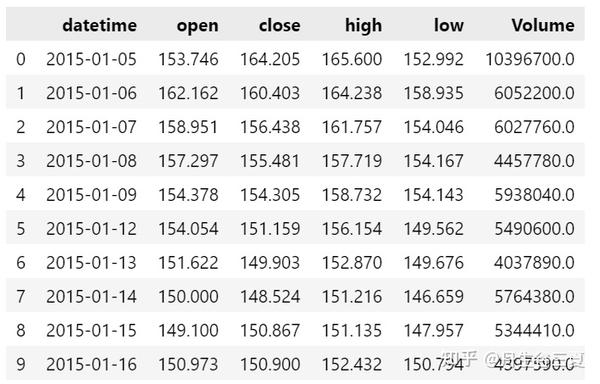
Task: Select the low value 154.143
Action: click(x=434, y=195)
